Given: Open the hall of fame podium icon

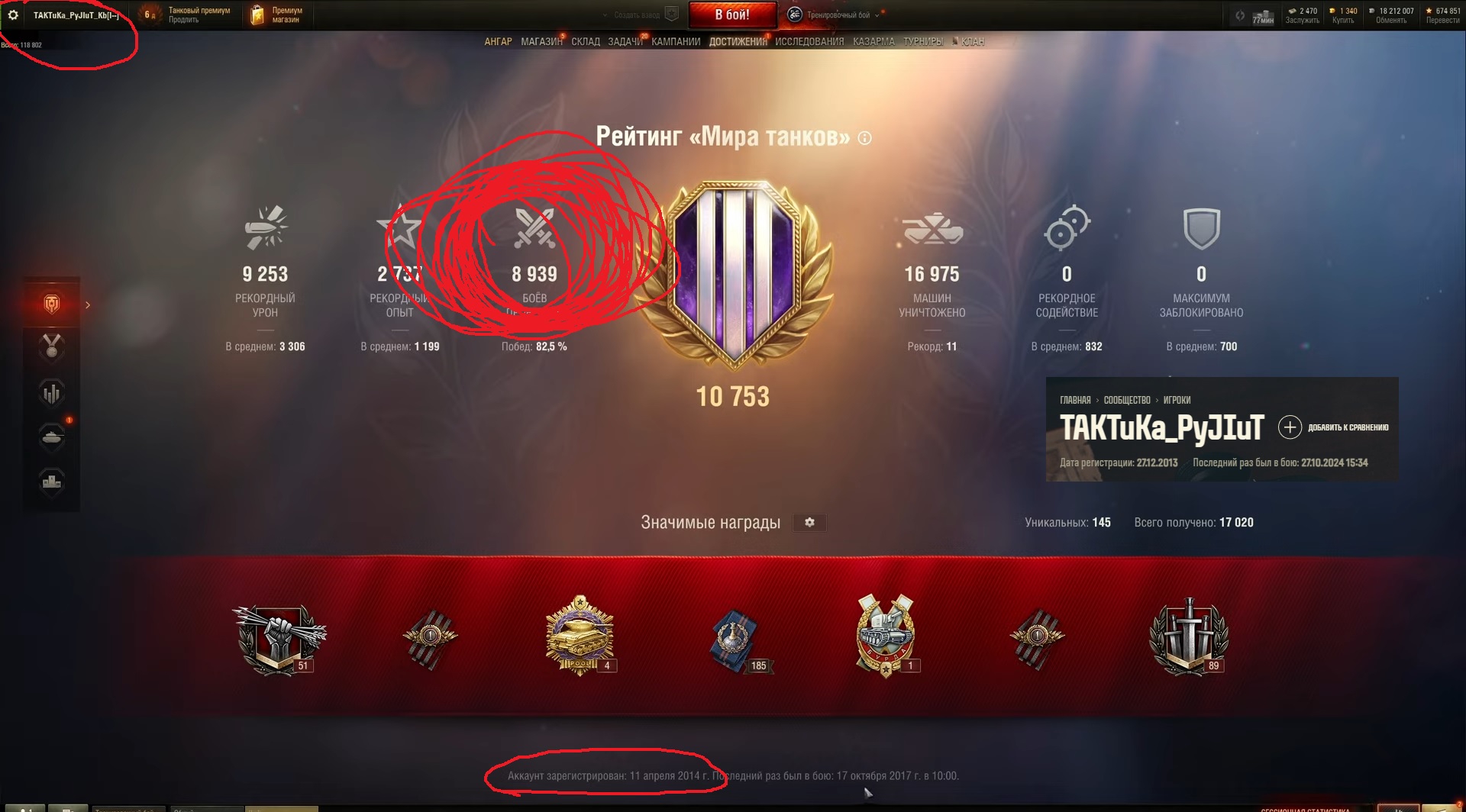Looking at the screenshot, I should (x=52, y=482).
